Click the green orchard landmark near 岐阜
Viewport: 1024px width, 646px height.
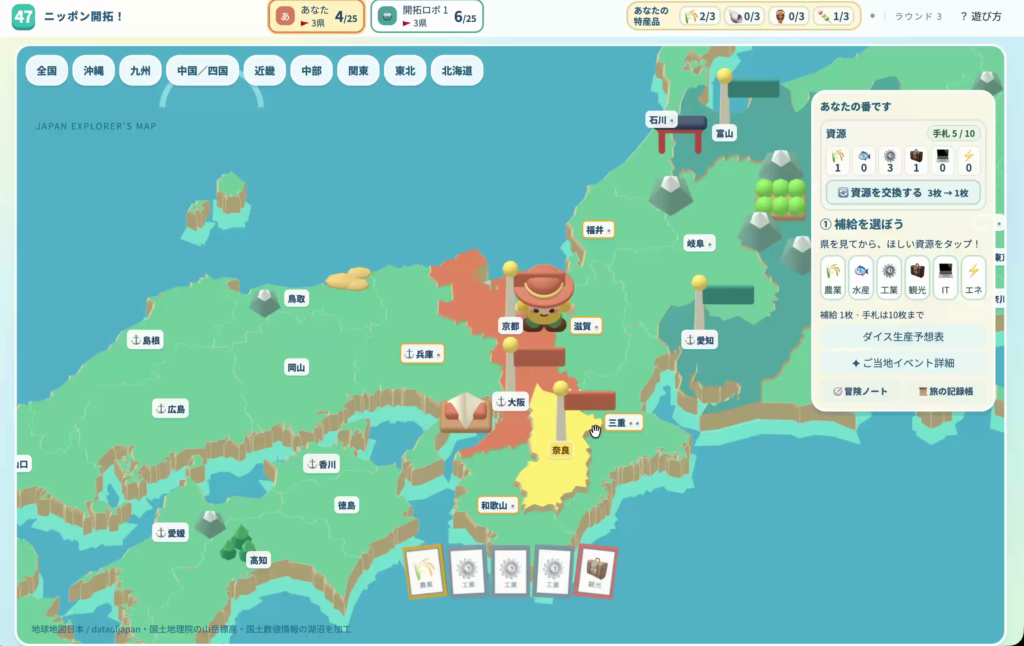(780, 197)
